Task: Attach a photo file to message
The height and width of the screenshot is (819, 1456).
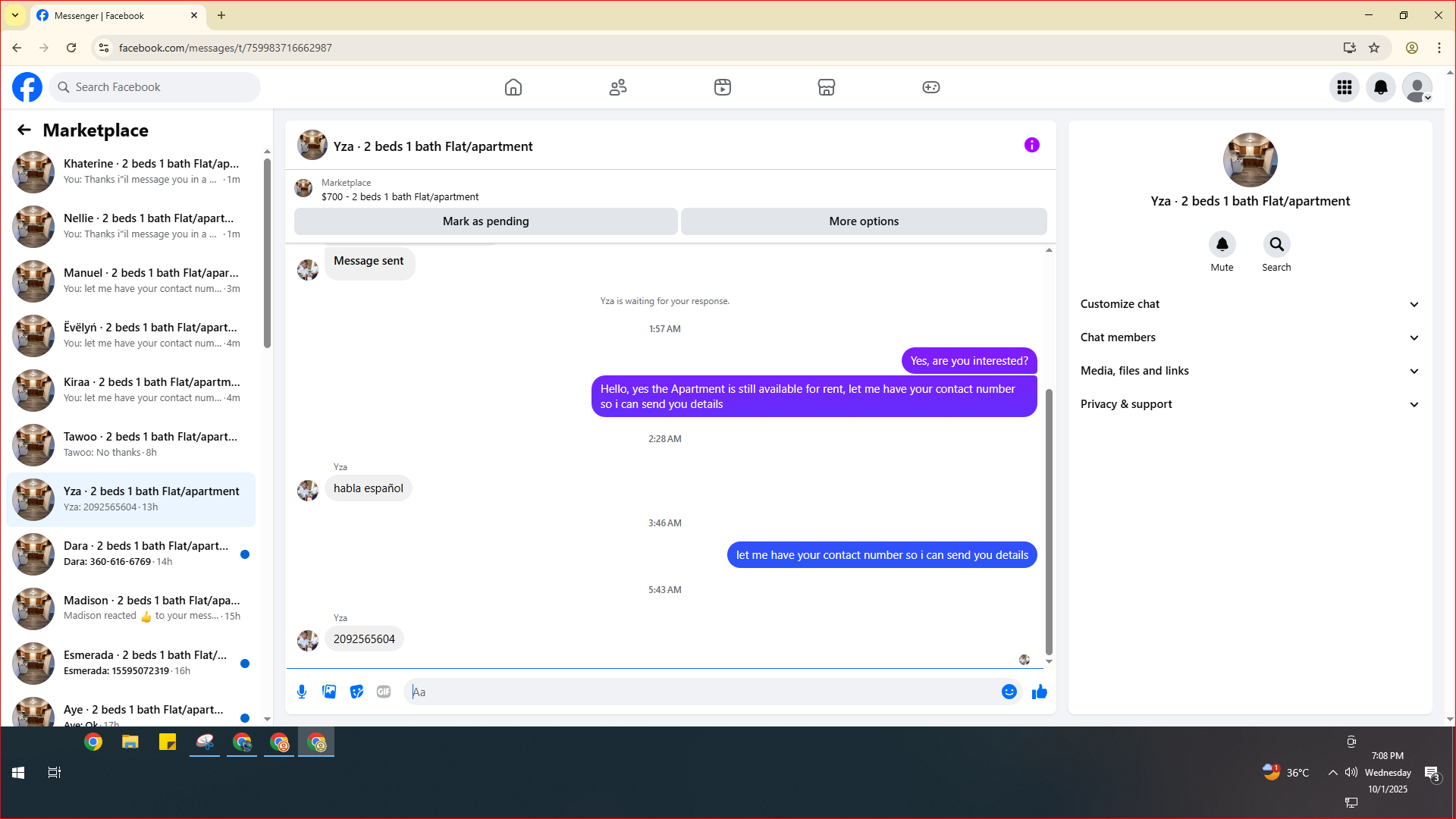Action: tap(329, 692)
